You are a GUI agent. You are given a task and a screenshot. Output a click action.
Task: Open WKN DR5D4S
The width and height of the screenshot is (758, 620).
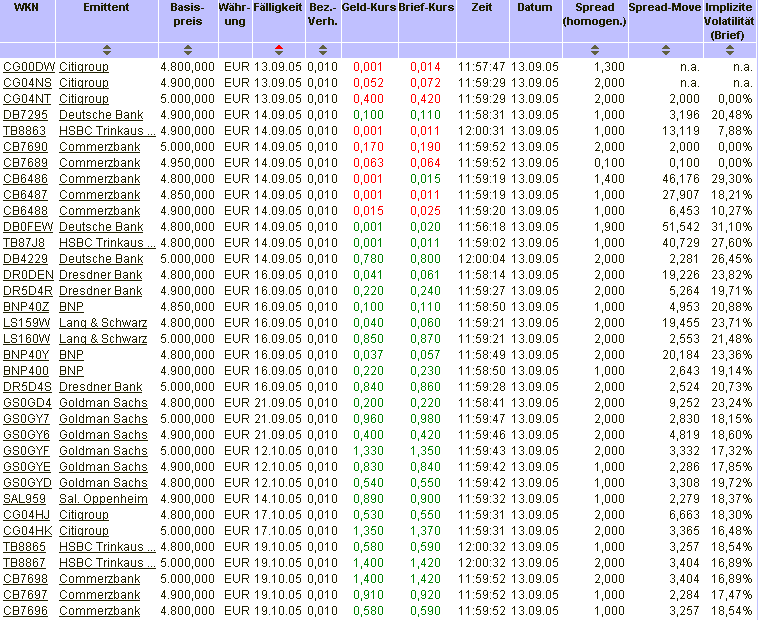[x=28, y=386]
